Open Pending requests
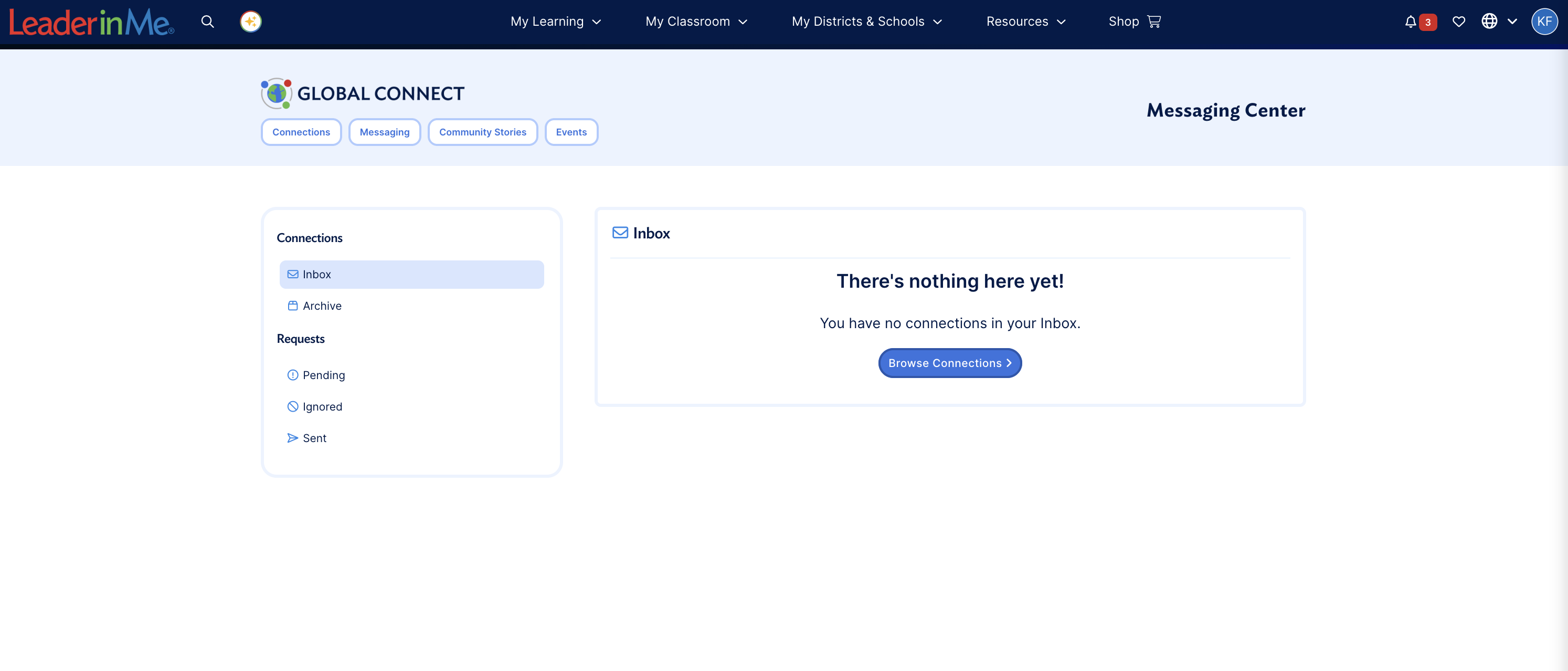Viewport: 1568px width, 671px height. click(411, 375)
